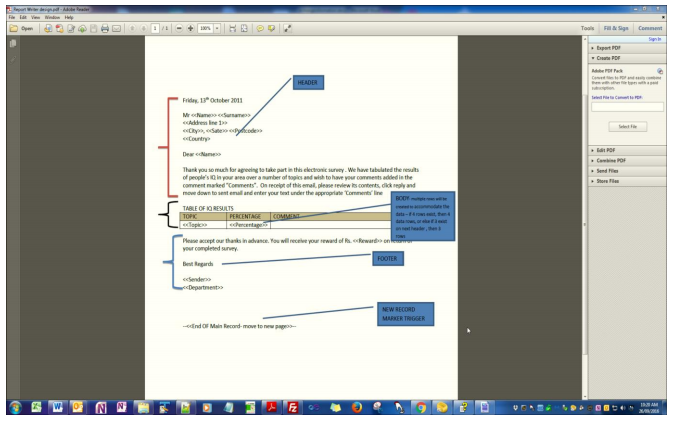Click the Open folder icon in toolbar
The height and width of the screenshot is (421, 676).
pyautogui.click(x=20, y=29)
